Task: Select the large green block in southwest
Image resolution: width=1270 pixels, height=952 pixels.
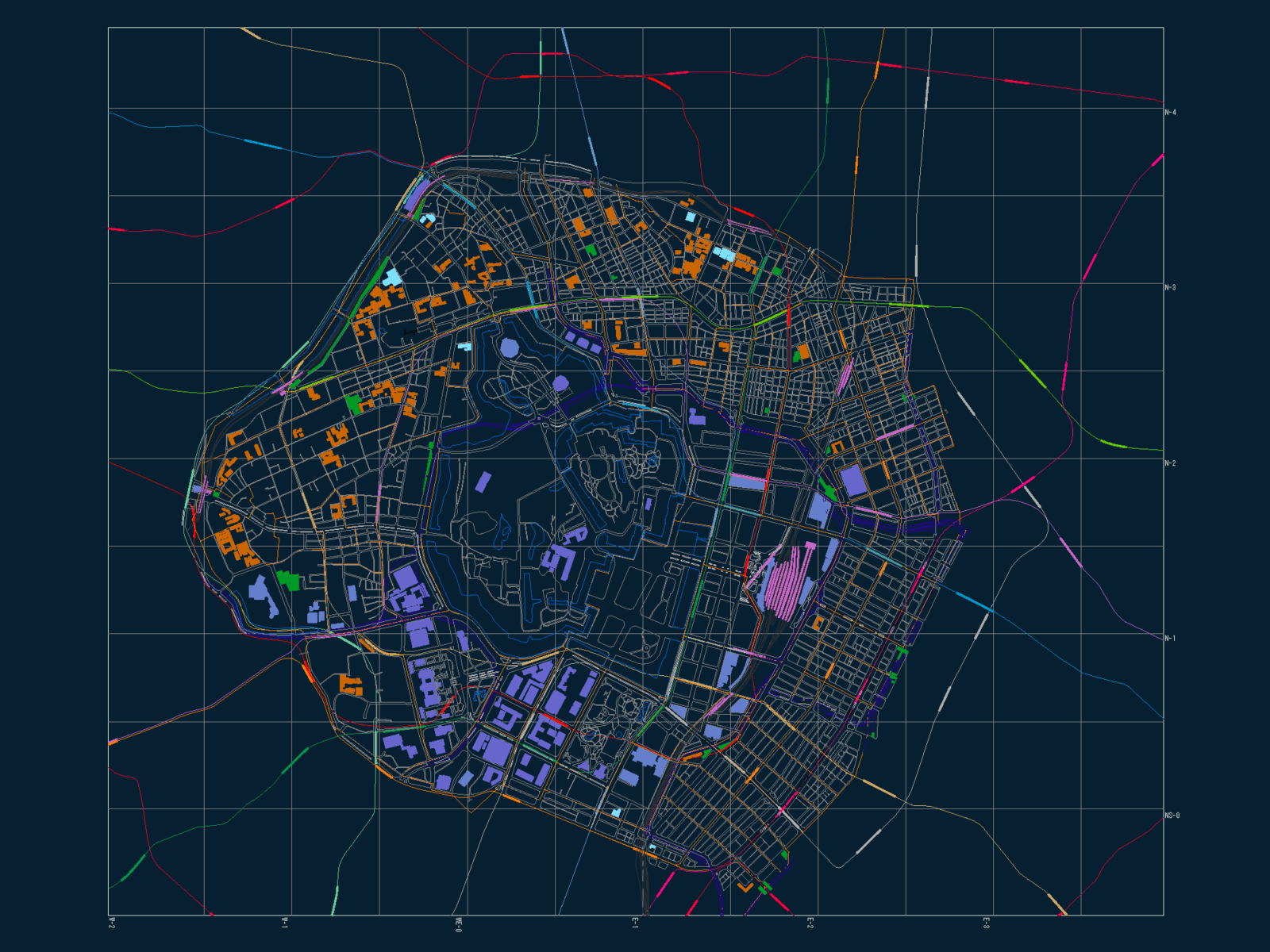Action: [x=289, y=580]
